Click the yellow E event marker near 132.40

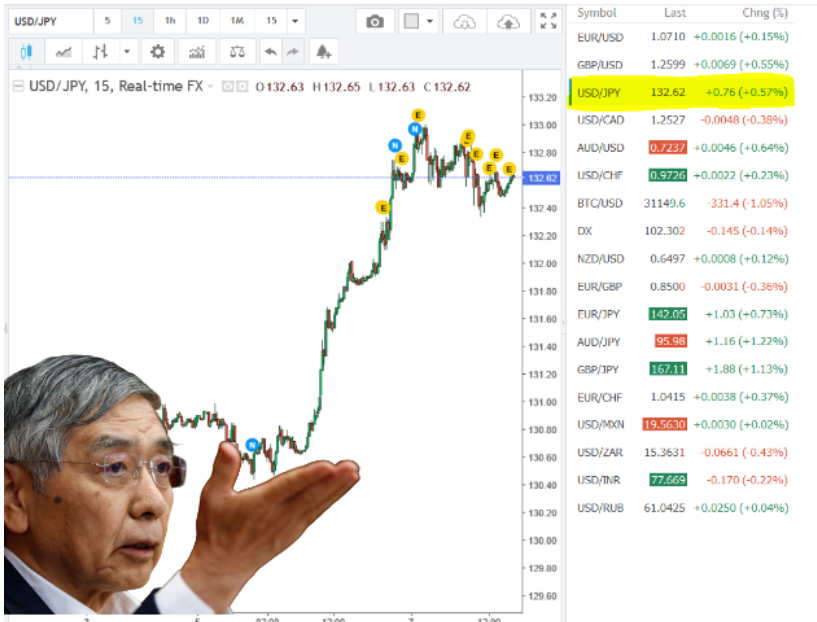383,208
